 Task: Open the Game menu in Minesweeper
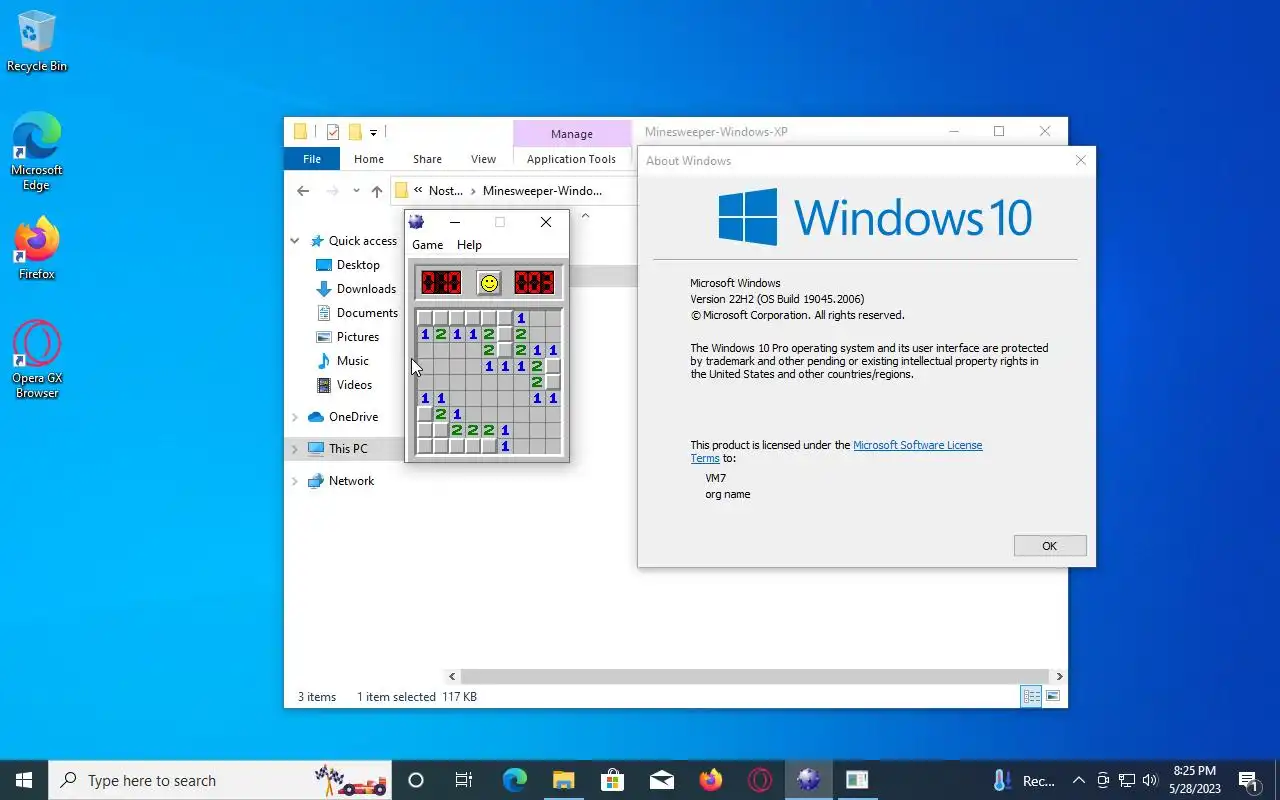(427, 245)
